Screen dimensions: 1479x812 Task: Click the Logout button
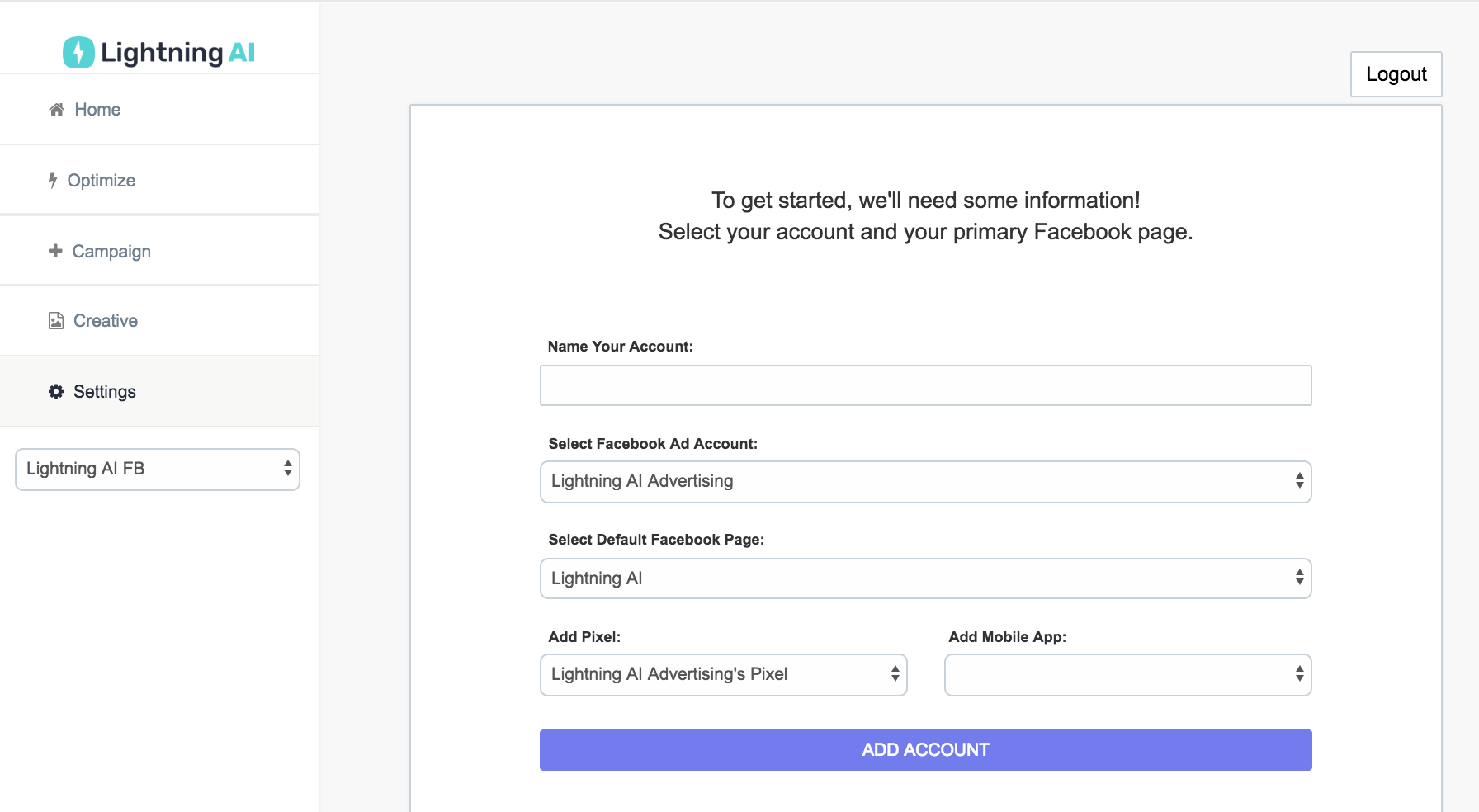point(1396,73)
